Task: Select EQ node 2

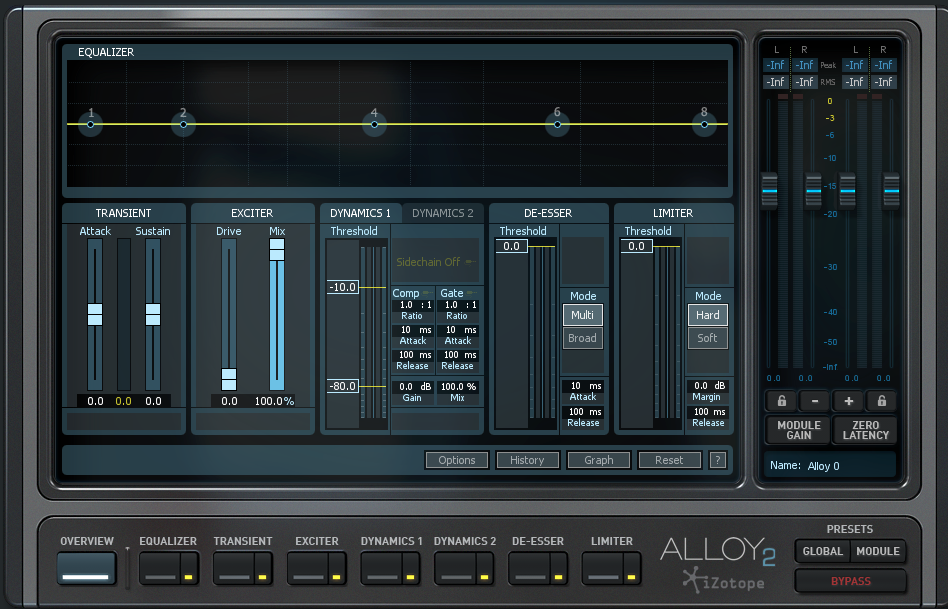Action: [x=183, y=124]
